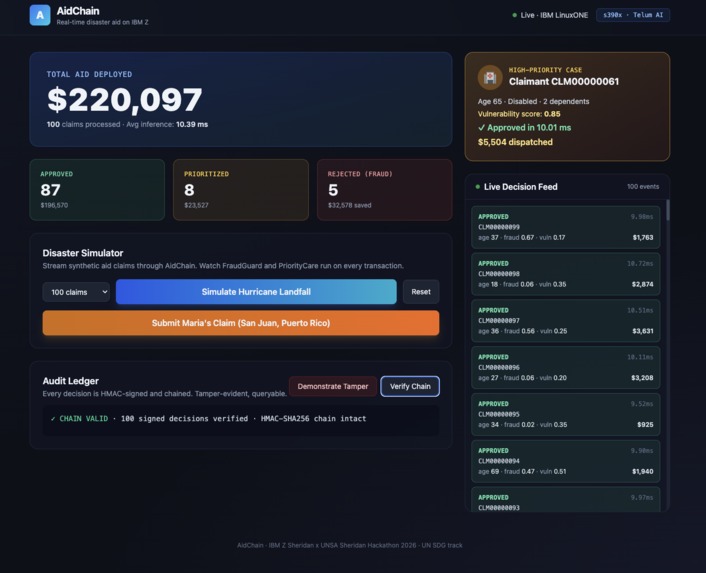Select the CLM0000099 feed entry
Screen dimensions: 706x573
click(x=566, y=227)
